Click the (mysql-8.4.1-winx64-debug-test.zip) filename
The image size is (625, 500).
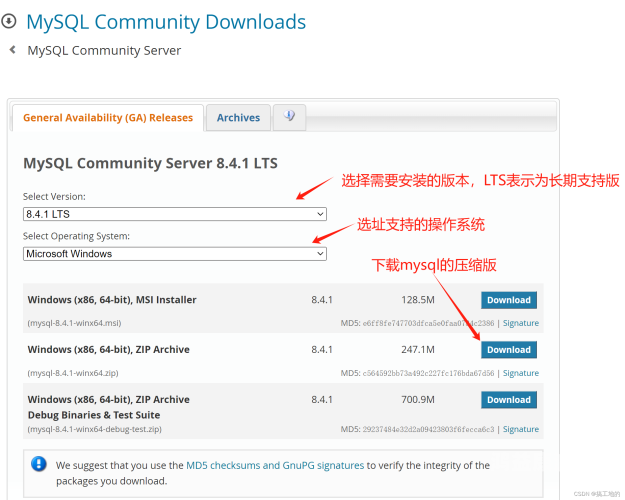tap(94, 429)
